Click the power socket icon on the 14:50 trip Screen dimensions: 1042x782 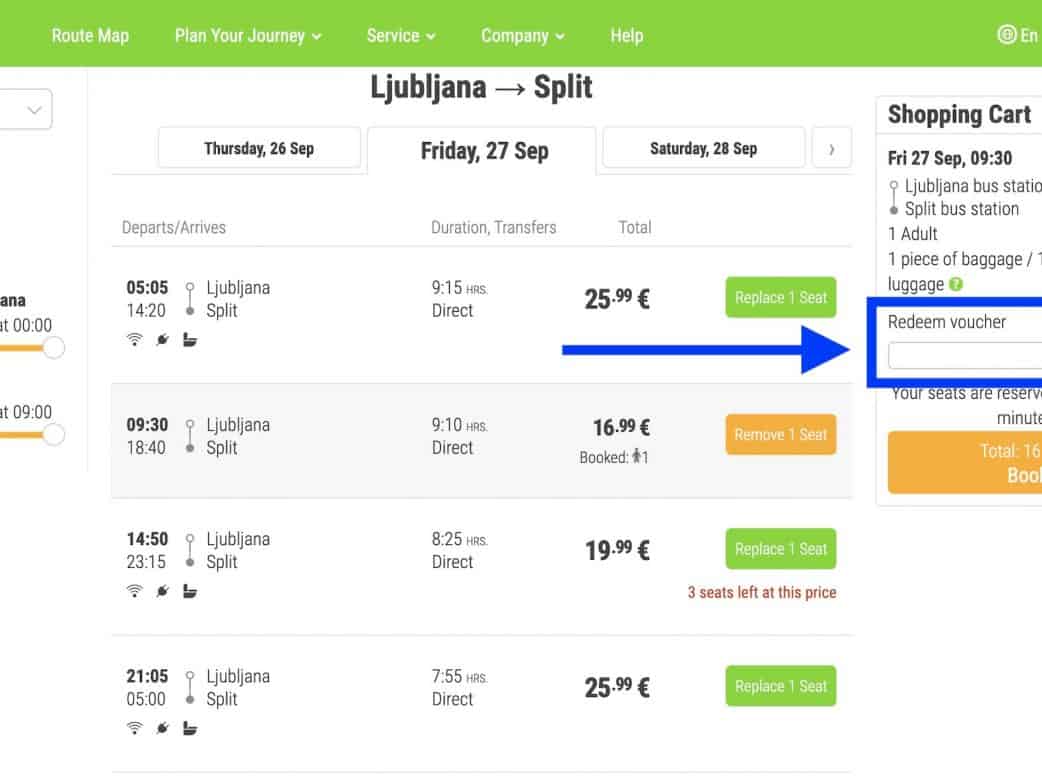pos(162,591)
